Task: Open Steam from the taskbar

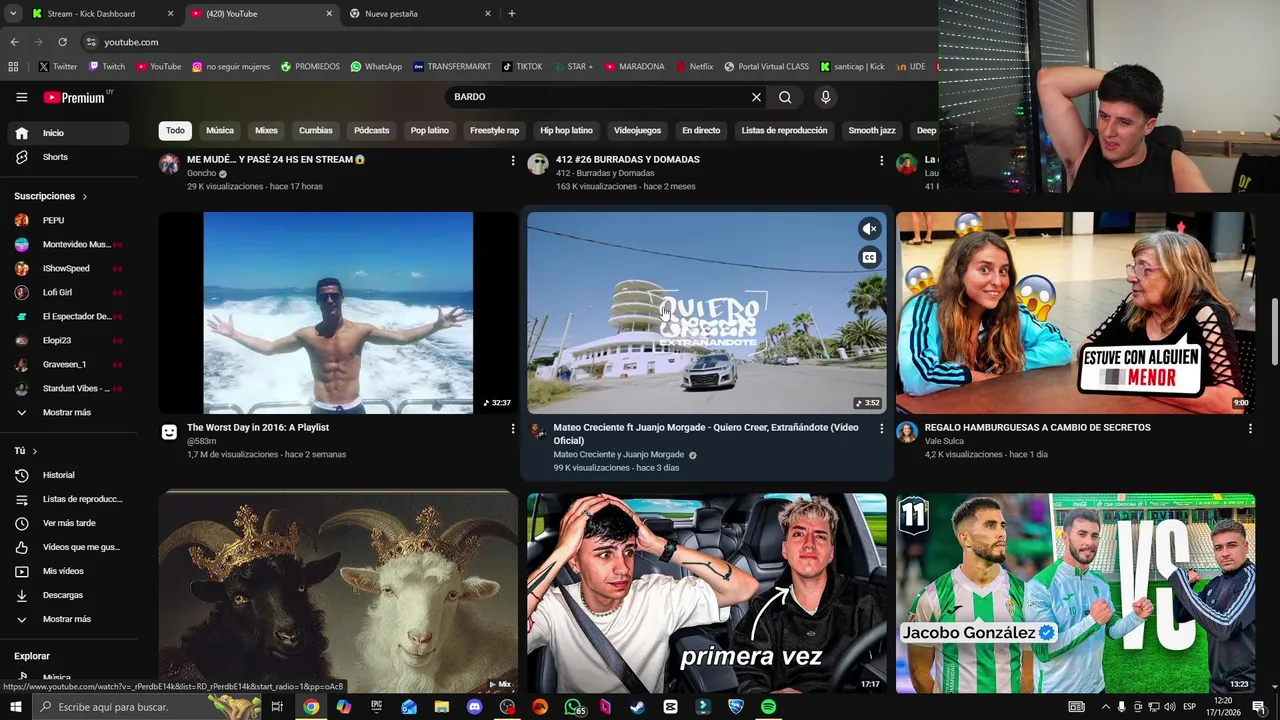Action: [637, 707]
